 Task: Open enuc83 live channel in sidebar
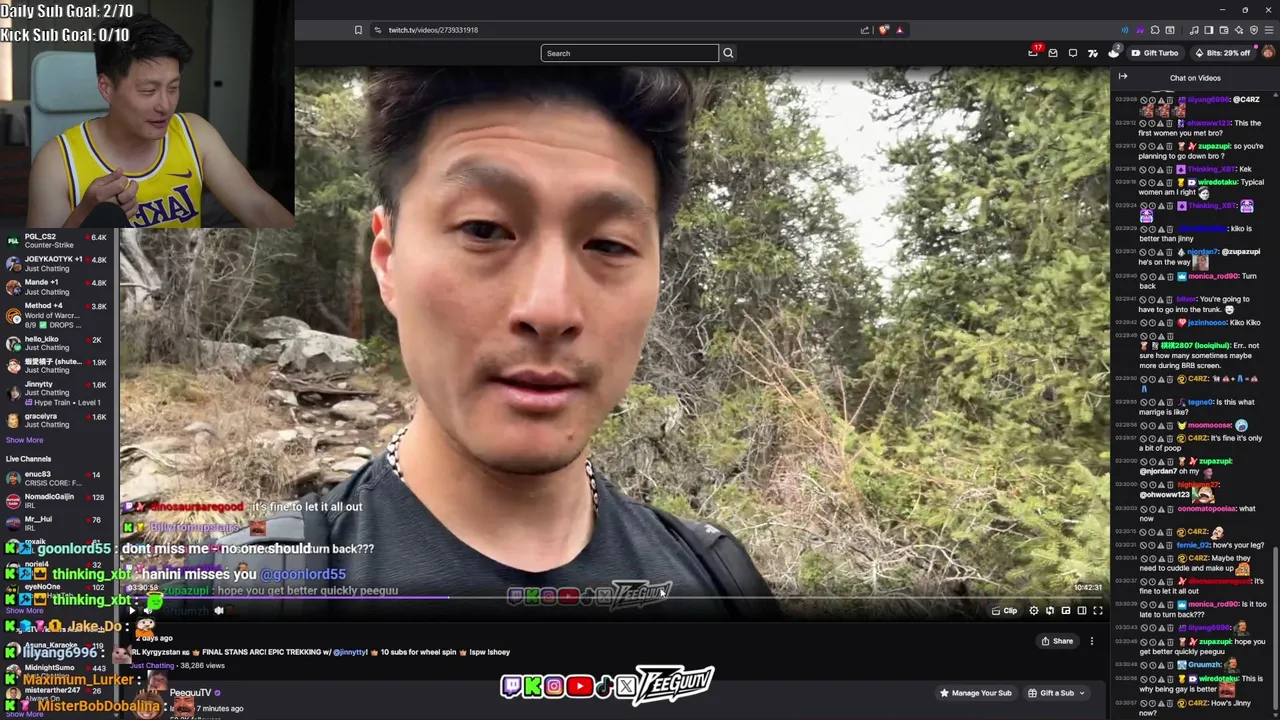(57, 478)
